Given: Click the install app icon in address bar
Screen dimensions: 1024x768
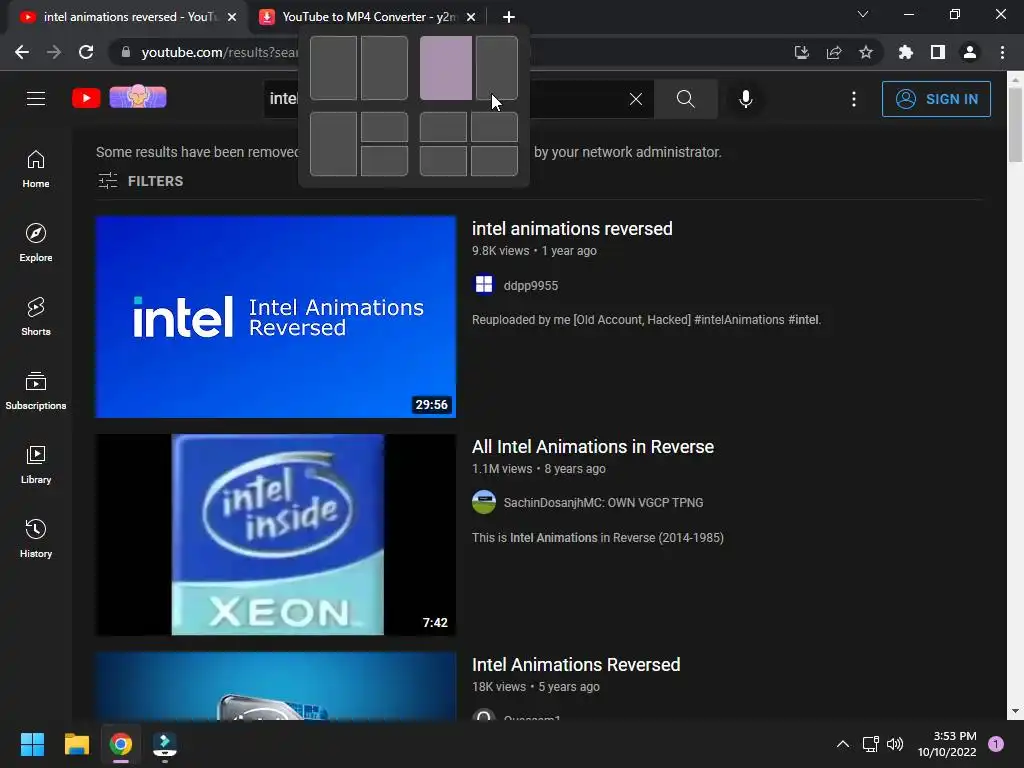Looking at the screenshot, I should 802,52.
